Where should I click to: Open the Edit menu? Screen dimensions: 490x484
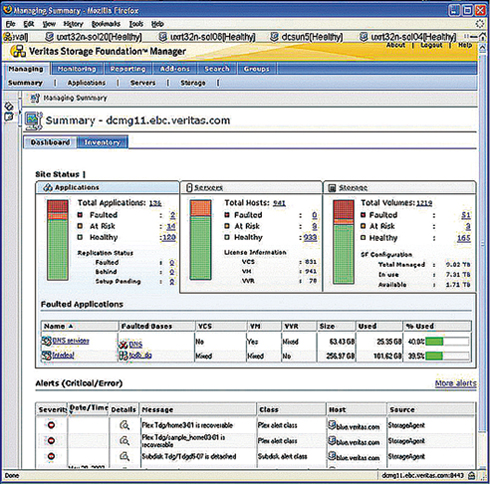[x=29, y=24]
